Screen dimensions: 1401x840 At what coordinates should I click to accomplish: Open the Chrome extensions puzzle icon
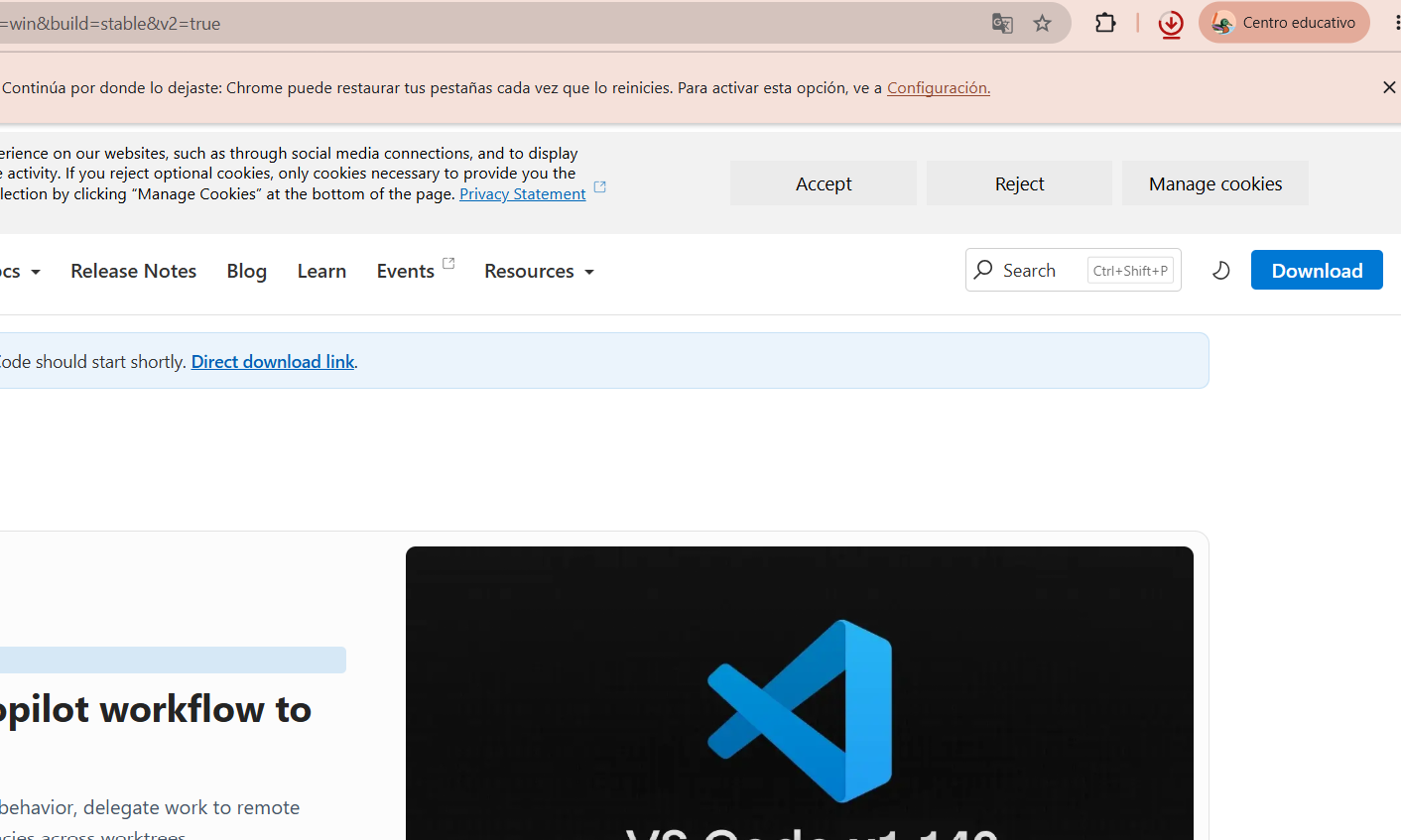pyautogui.click(x=1105, y=23)
